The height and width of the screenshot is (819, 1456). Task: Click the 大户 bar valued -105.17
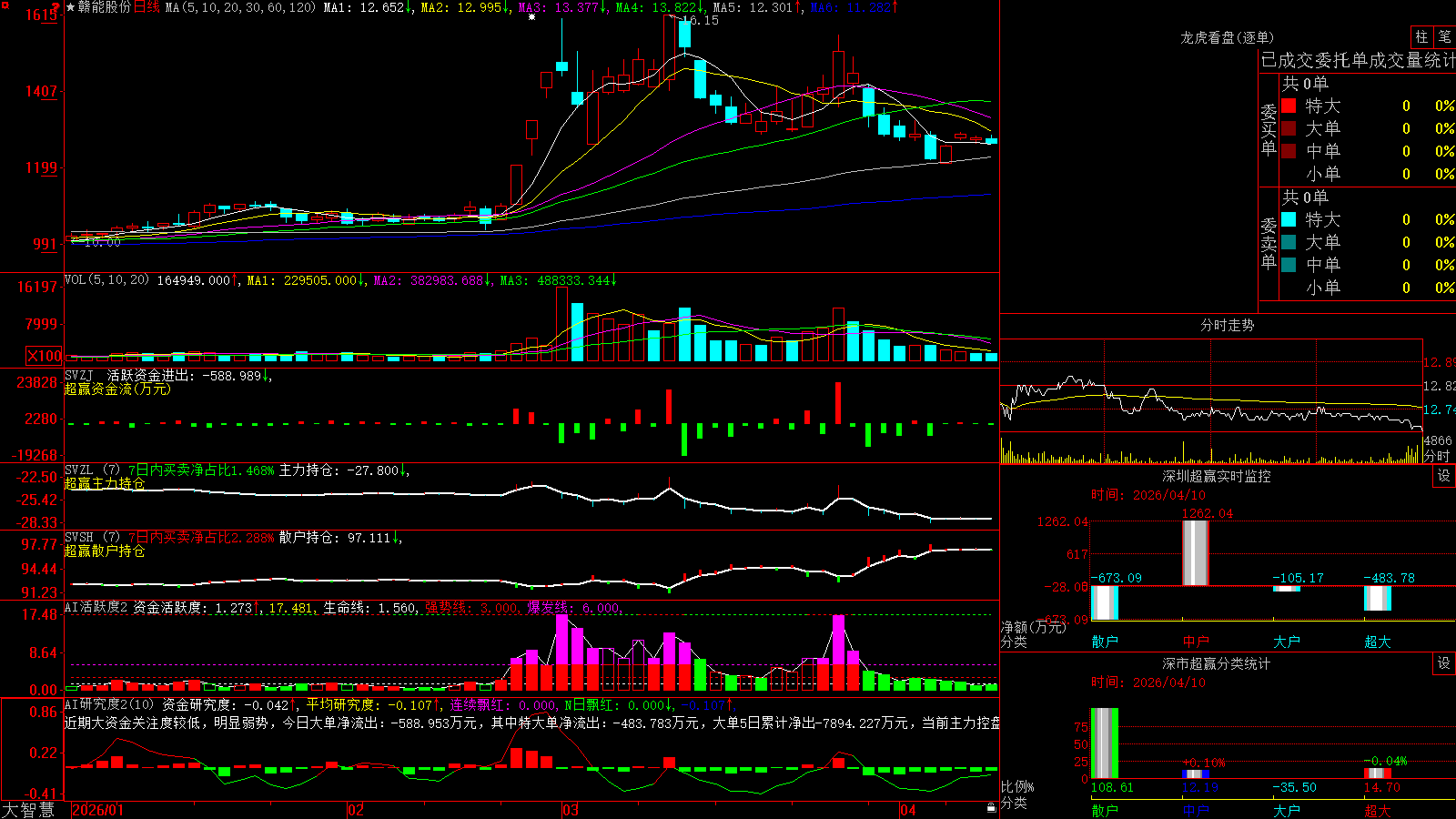[x=1287, y=589]
